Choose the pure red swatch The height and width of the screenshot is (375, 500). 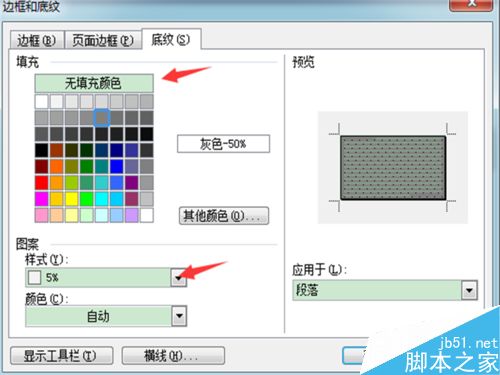(x=42, y=183)
